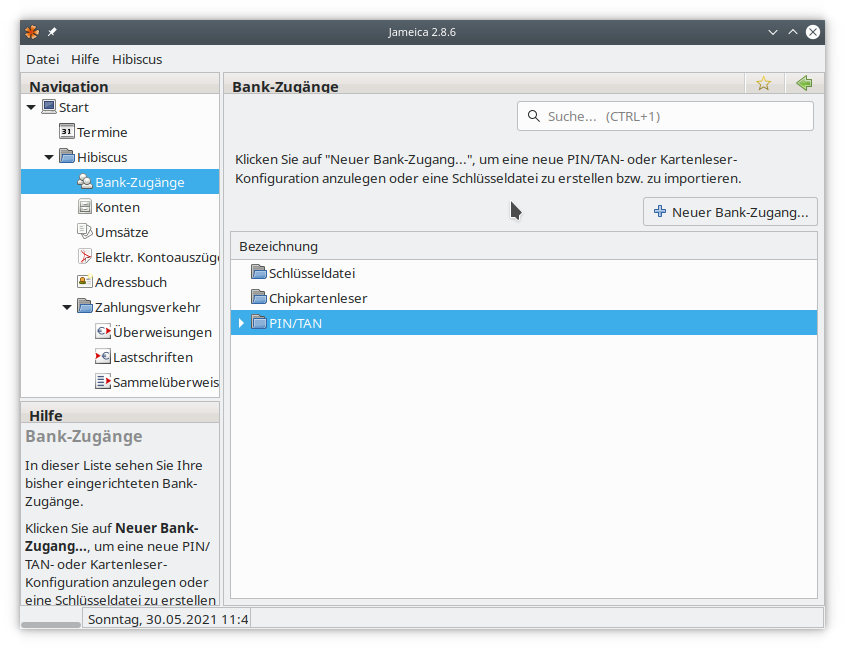Pin the window using the pin icon

pyautogui.click(x=52, y=32)
